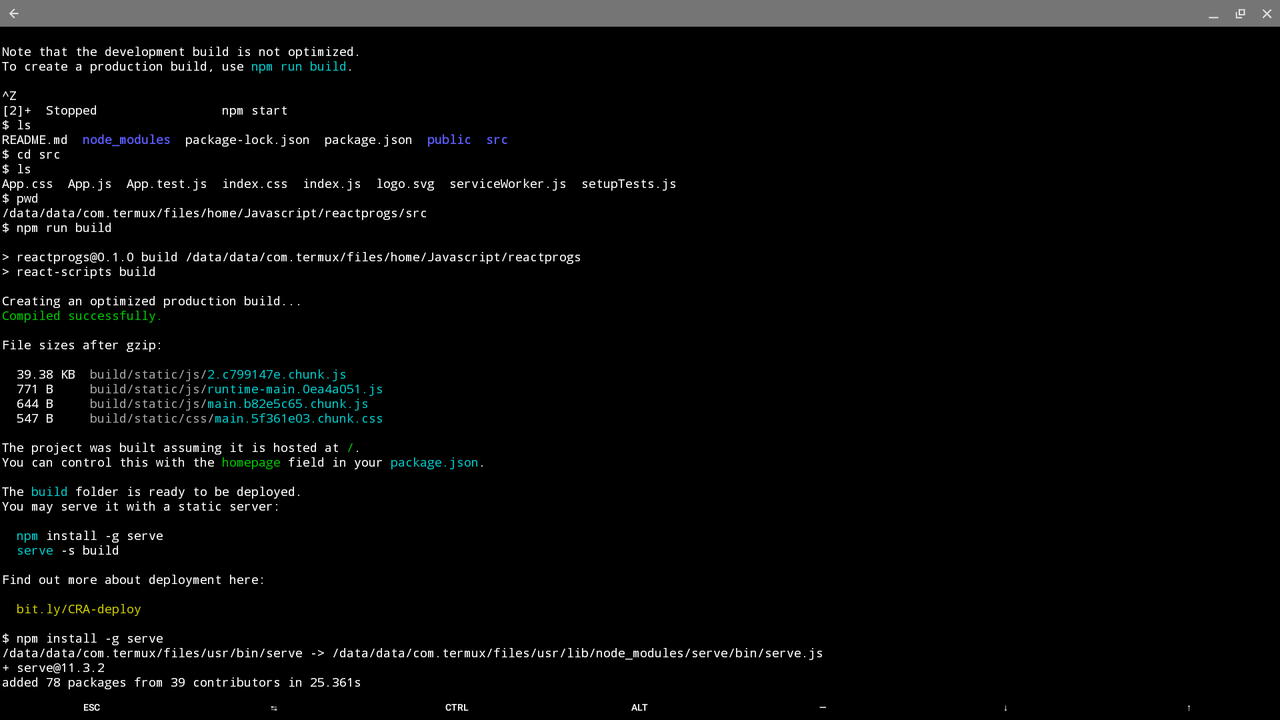
Task: Go back using the title bar arrow
Action: (14, 14)
